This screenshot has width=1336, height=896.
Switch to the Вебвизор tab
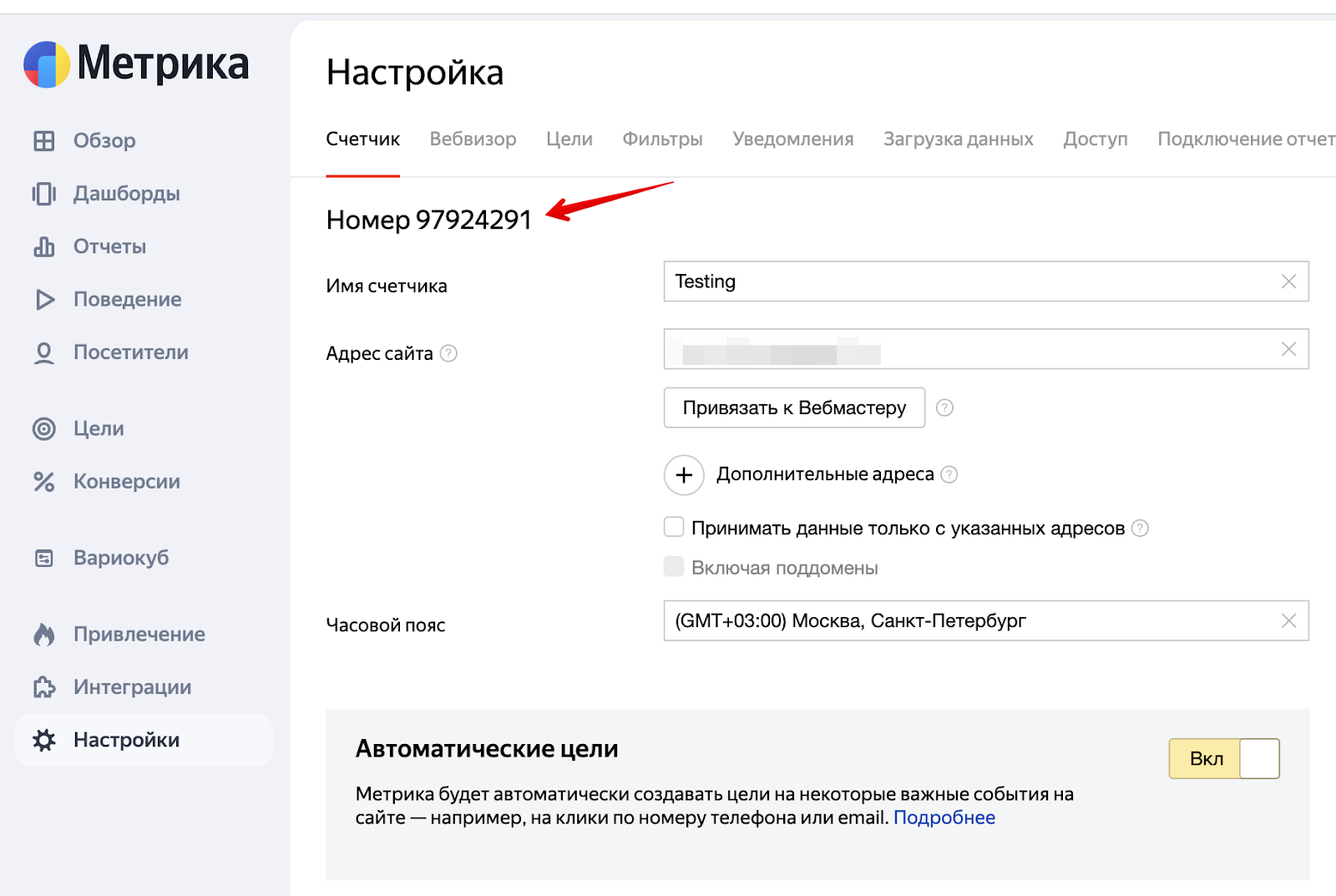pyautogui.click(x=473, y=139)
